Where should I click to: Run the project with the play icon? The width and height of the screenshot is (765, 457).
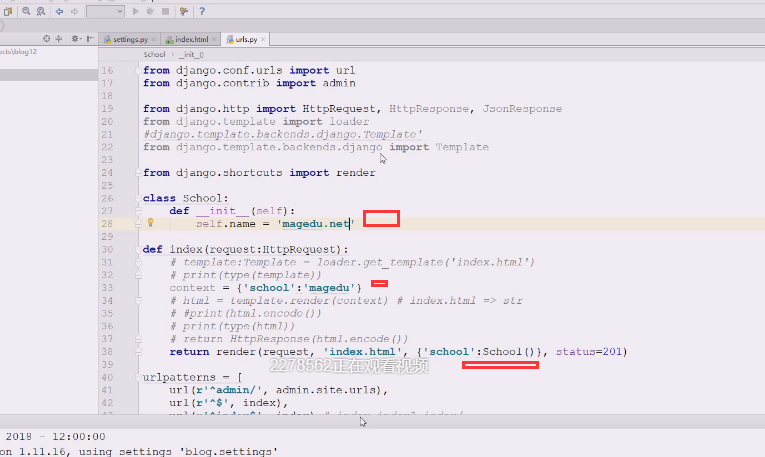136,11
